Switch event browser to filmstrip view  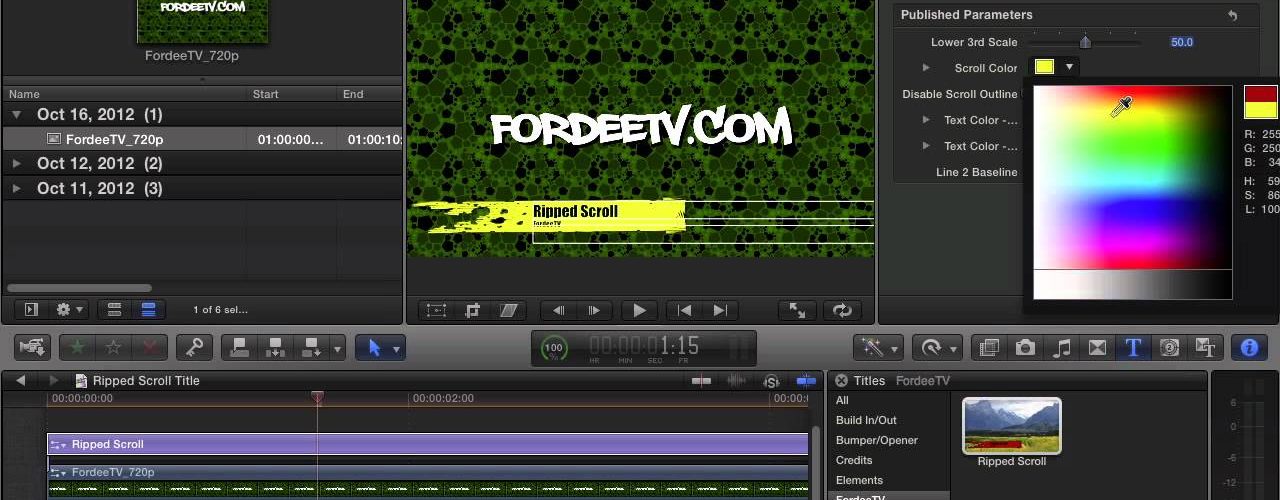(114, 310)
